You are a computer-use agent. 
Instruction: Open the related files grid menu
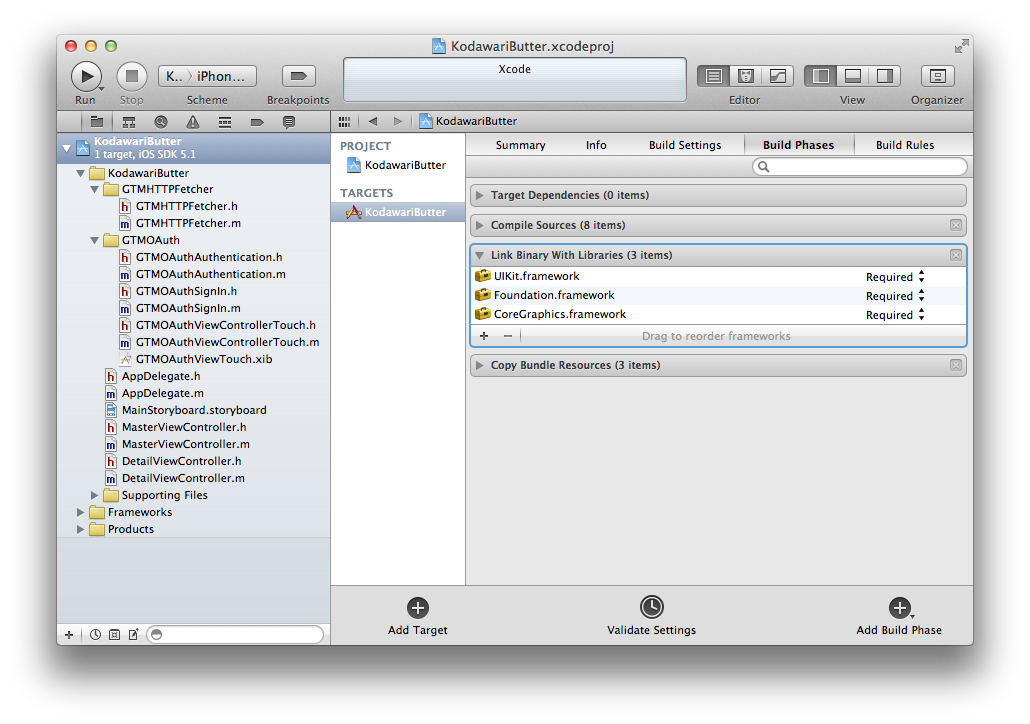tap(344, 122)
